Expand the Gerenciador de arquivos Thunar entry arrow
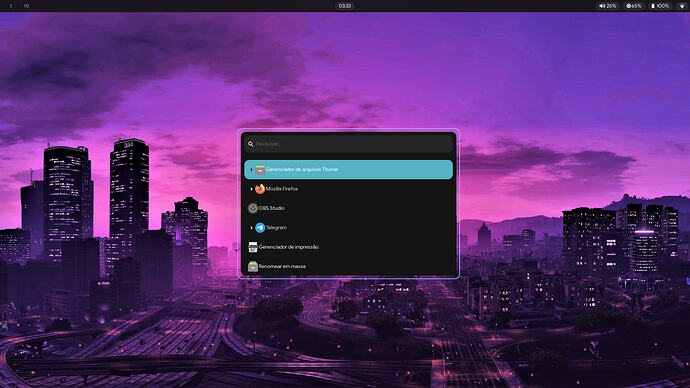The image size is (690, 388). click(x=251, y=169)
